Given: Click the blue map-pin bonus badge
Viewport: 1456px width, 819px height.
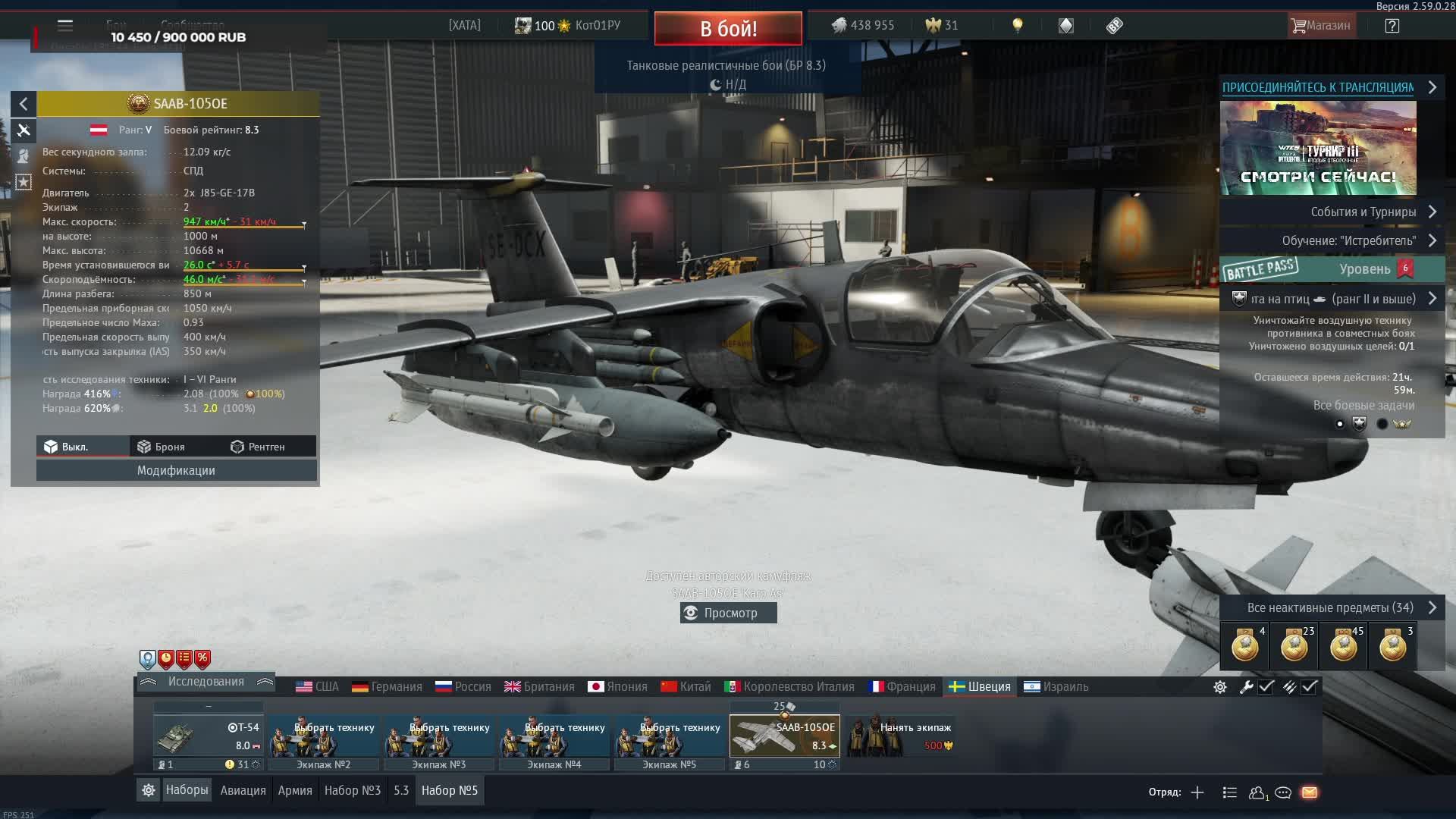Looking at the screenshot, I should (x=148, y=659).
